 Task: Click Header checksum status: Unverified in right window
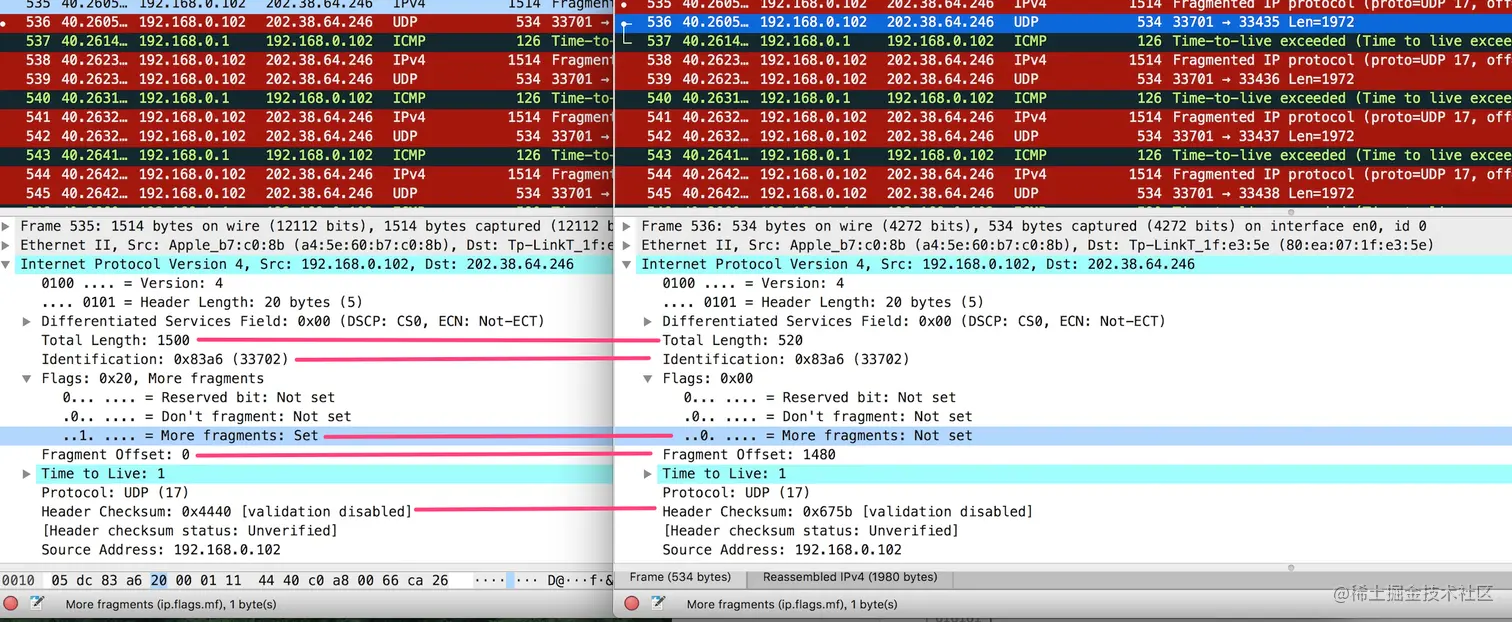810,530
